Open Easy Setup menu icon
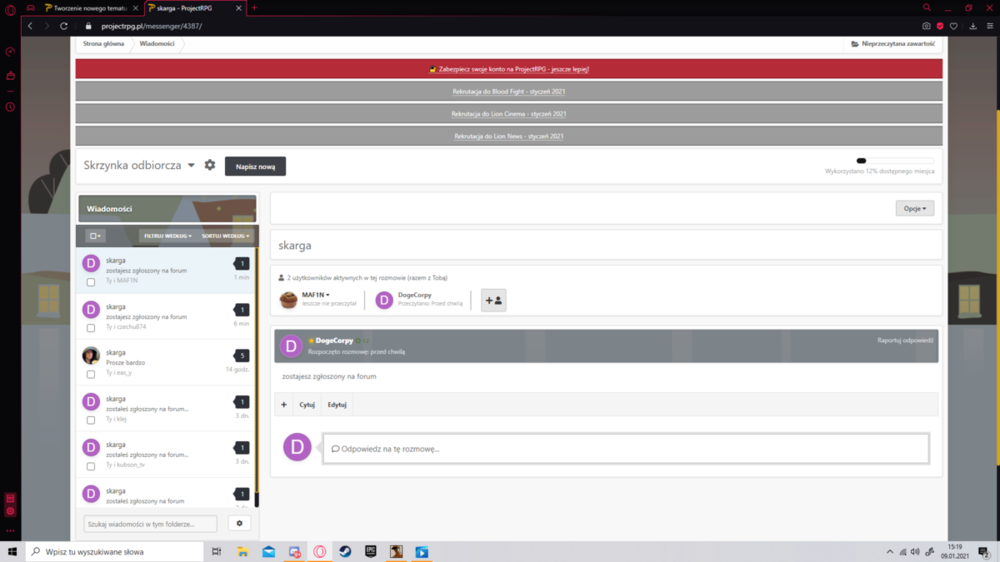Viewport: 1000px width, 562px height. click(990, 26)
